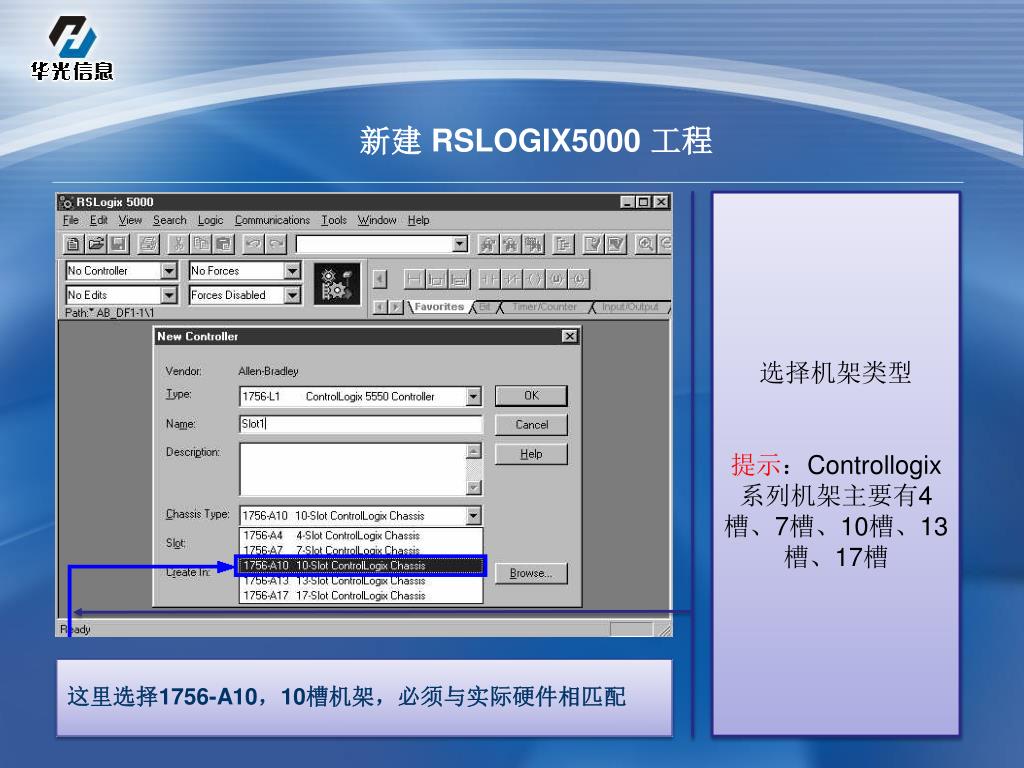Switch to the Bit instruction tab
The image size is (1024, 768).
pyautogui.click(x=485, y=307)
